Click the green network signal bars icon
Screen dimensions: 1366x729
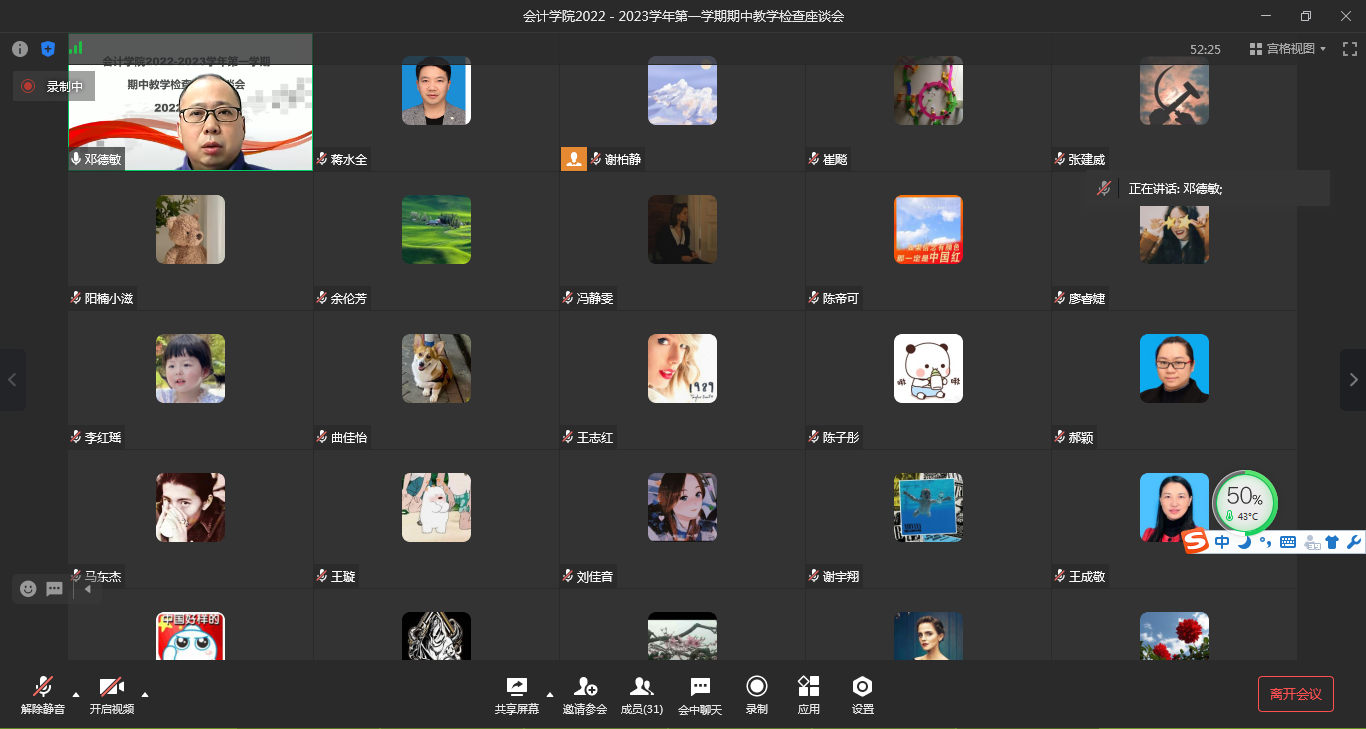[x=76, y=47]
